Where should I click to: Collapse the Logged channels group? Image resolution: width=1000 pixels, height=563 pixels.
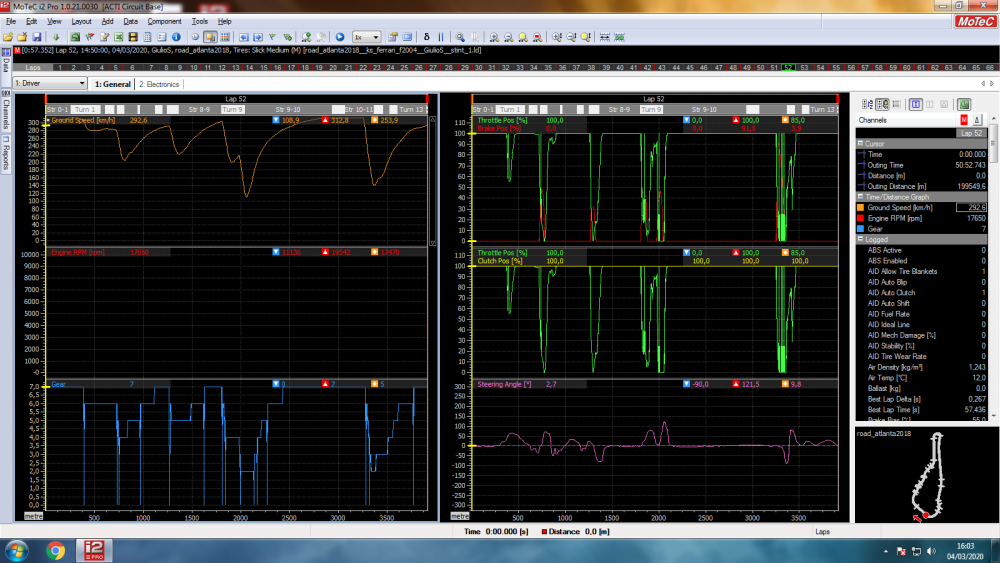tap(860, 239)
